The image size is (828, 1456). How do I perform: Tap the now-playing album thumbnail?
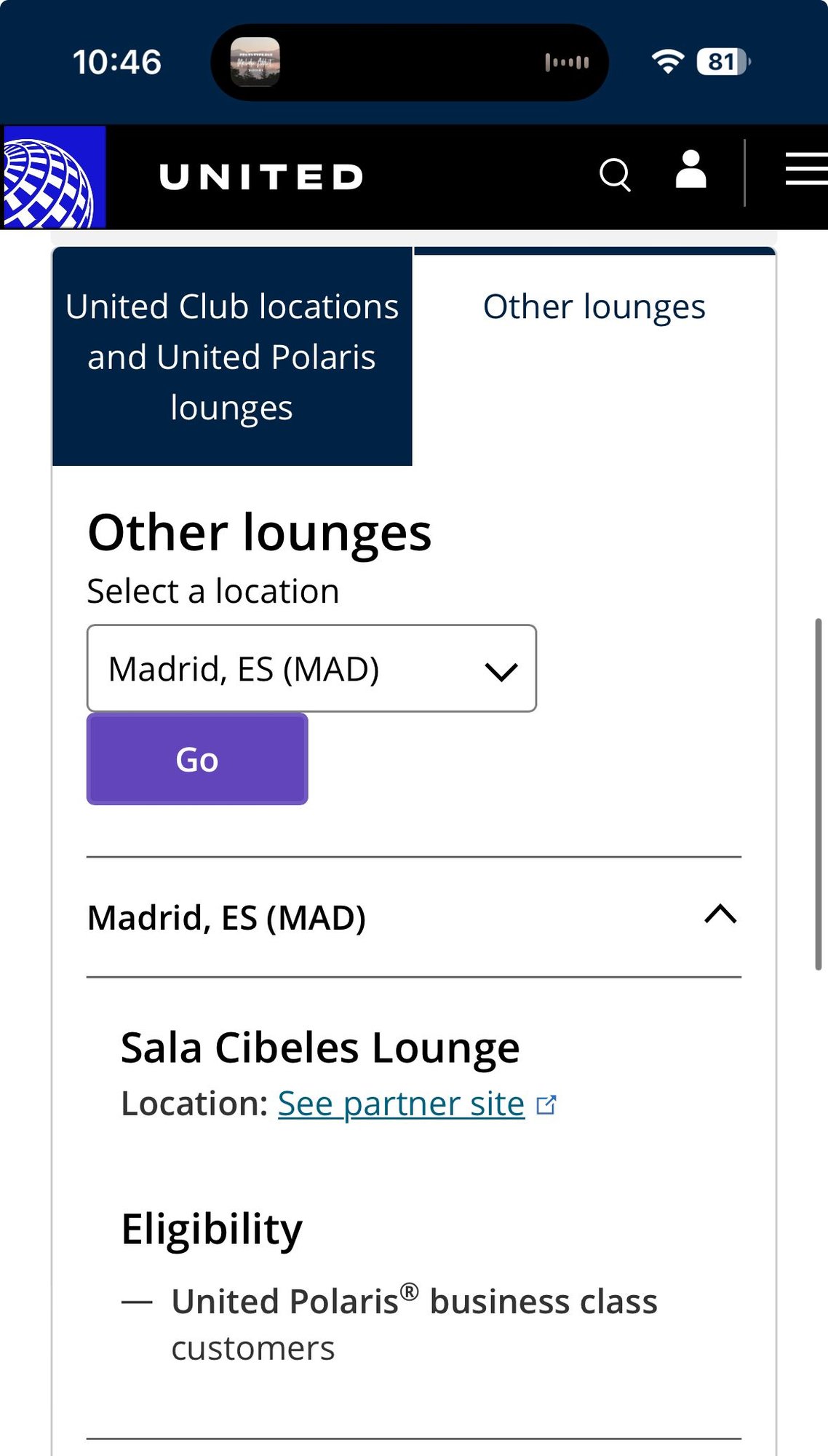pos(255,62)
